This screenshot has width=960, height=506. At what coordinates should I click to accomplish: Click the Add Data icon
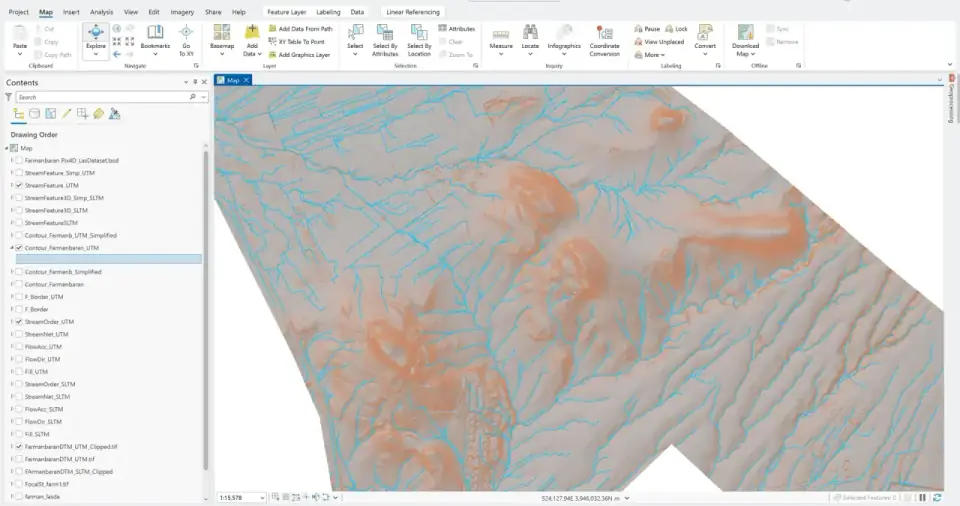coord(252,32)
